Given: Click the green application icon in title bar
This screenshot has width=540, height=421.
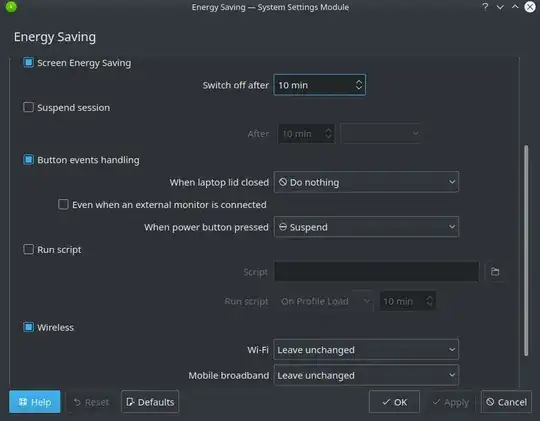Looking at the screenshot, I should [x=11, y=7].
